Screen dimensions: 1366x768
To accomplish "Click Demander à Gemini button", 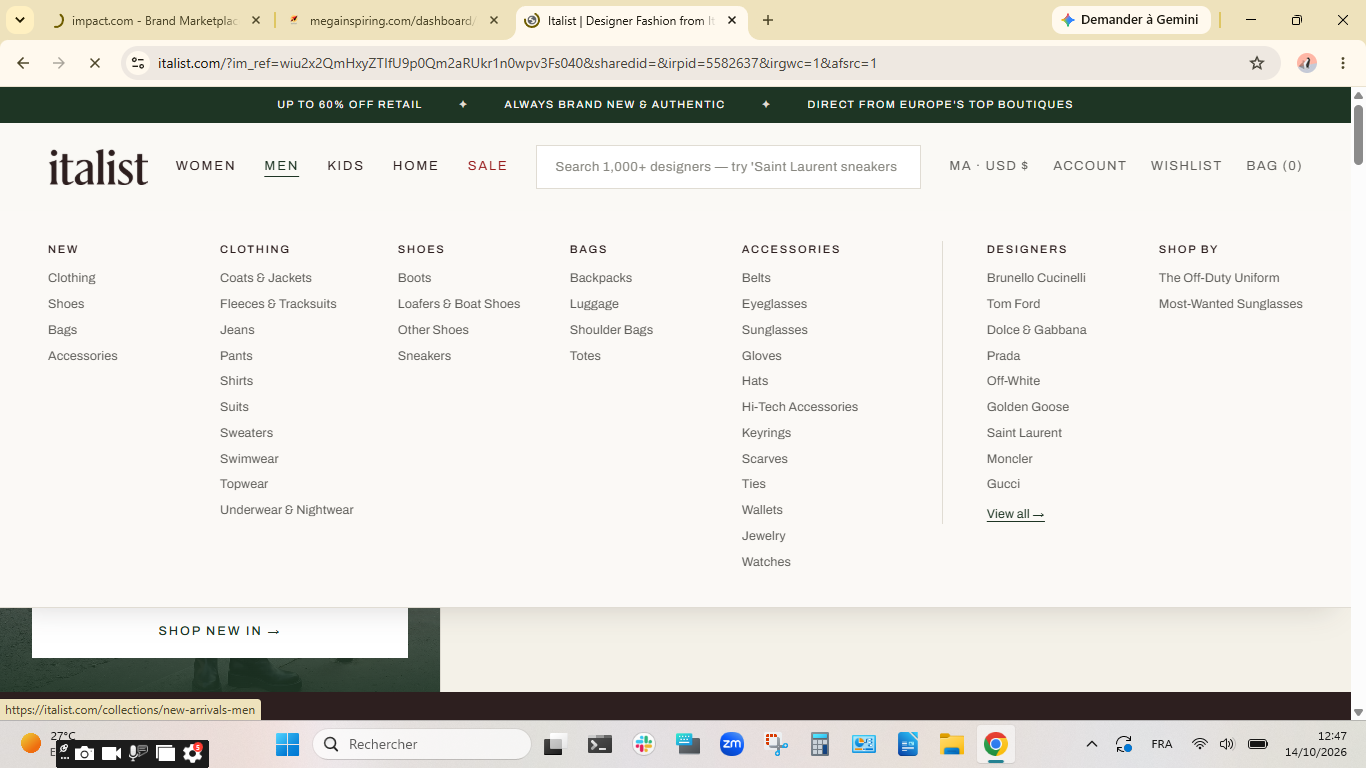I will [x=1131, y=20].
